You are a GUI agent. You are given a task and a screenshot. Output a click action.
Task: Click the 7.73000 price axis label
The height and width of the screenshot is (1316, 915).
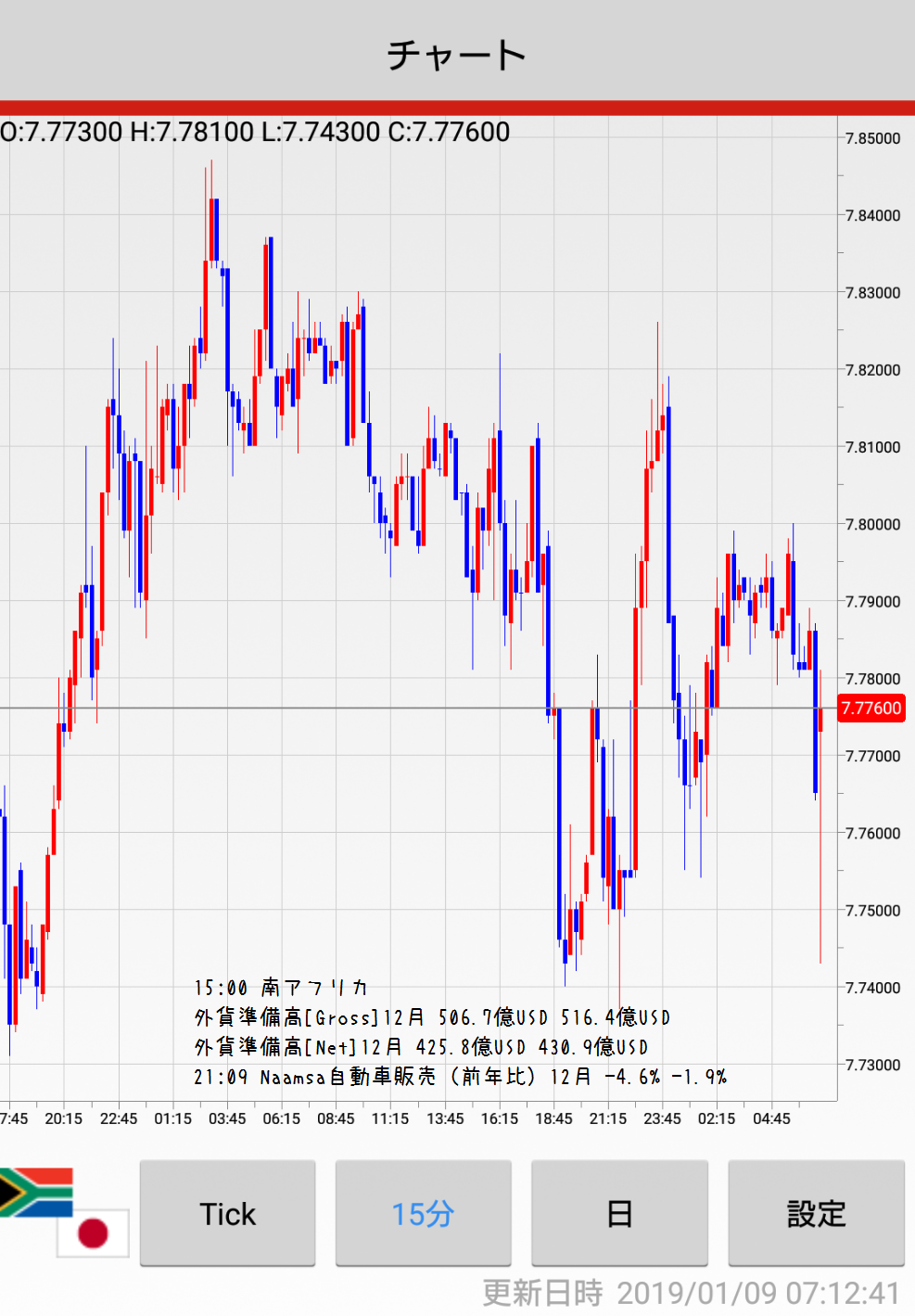coord(872,1065)
